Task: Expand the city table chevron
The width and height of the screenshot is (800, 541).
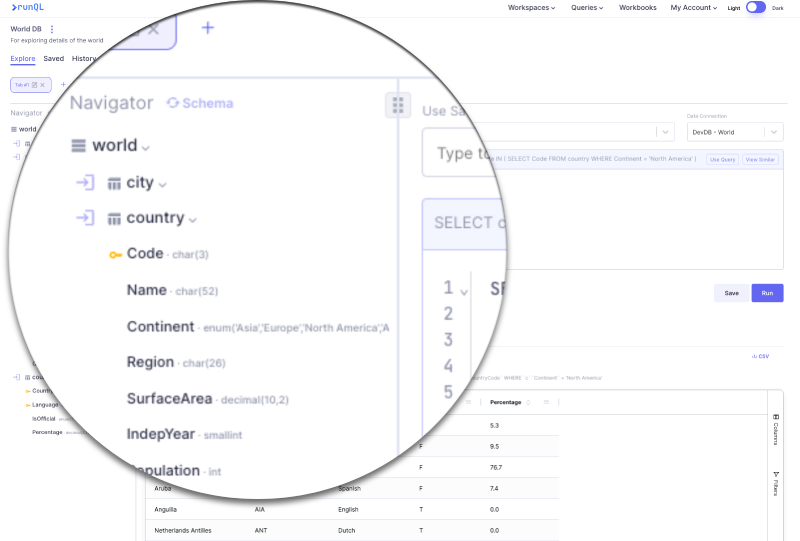Action: click(162, 185)
